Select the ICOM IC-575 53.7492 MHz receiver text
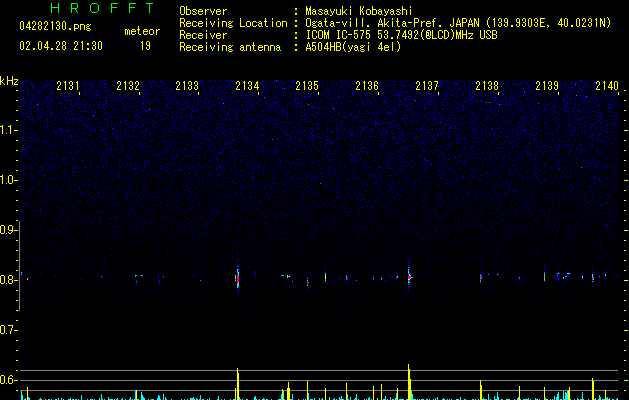Image resolution: width=629 pixels, height=400 pixels. pos(401,35)
